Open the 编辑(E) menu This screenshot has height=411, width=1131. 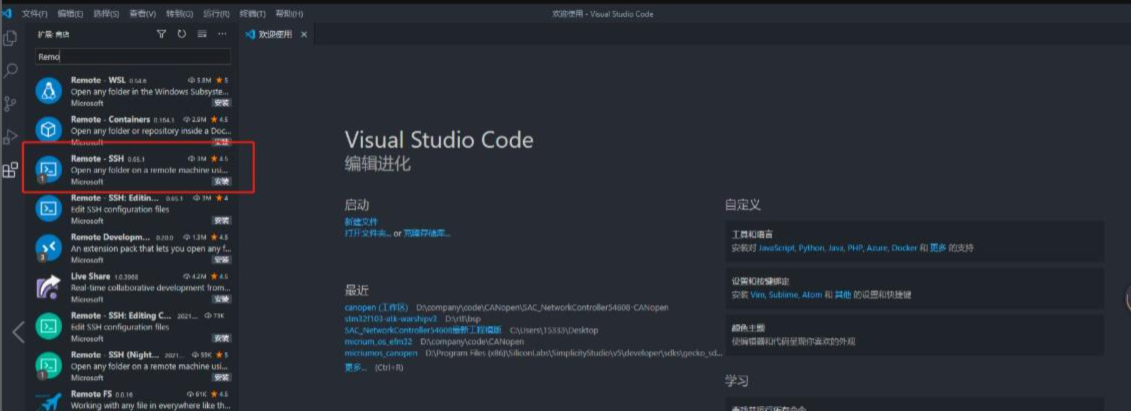[x=71, y=14]
